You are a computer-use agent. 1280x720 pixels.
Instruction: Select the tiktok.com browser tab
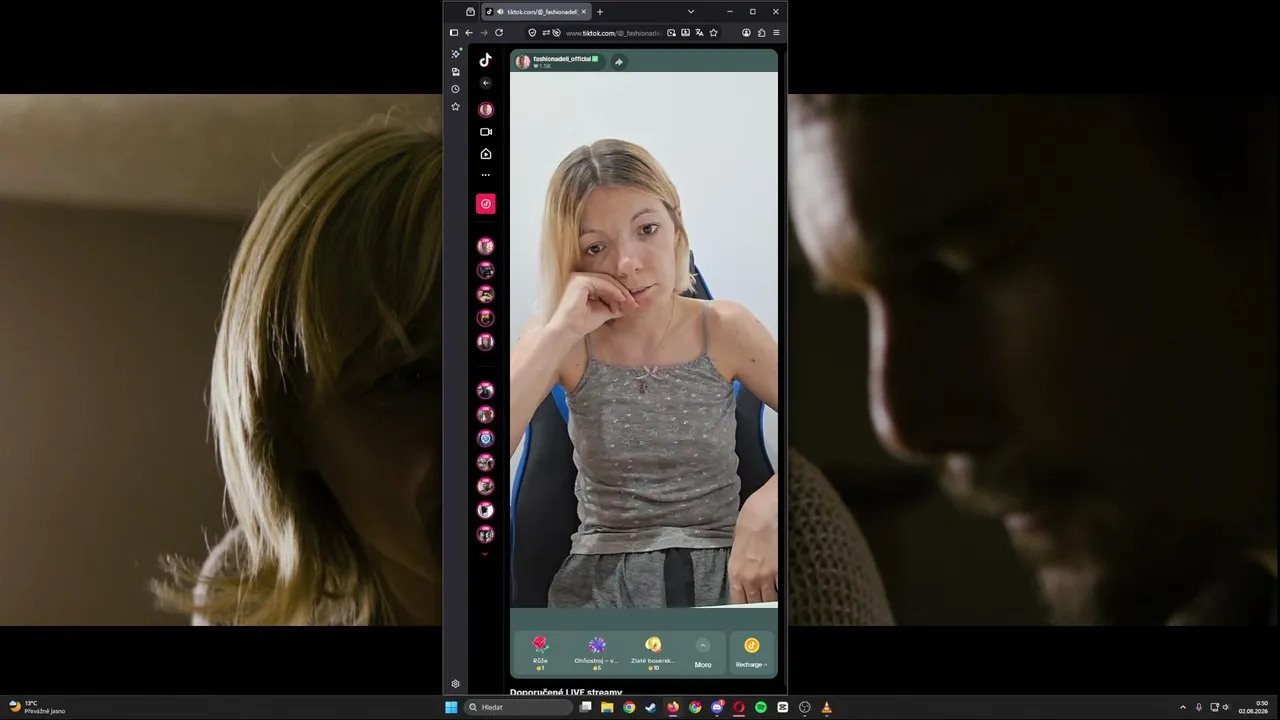click(x=536, y=12)
